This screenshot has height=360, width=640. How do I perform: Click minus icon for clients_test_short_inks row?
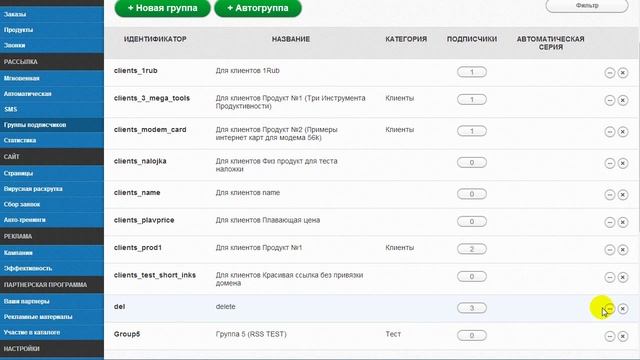(x=610, y=277)
